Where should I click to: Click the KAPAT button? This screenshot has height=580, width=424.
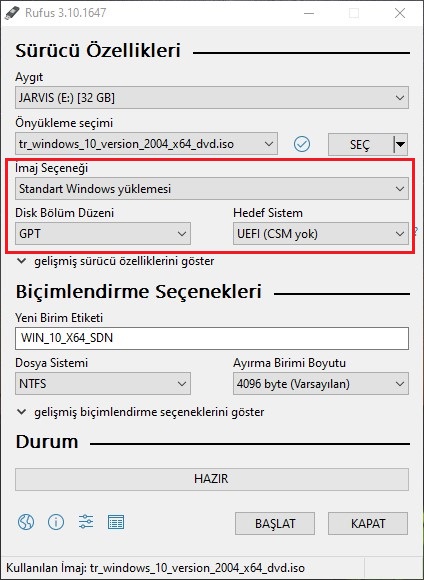click(x=368, y=523)
